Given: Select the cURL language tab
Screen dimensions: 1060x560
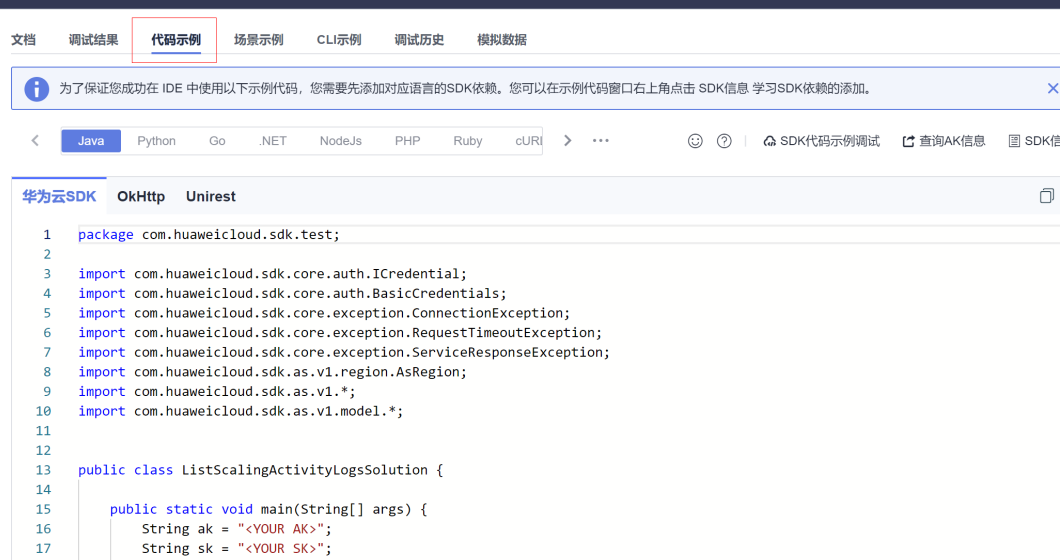Looking at the screenshot, I should click(528, 141).
